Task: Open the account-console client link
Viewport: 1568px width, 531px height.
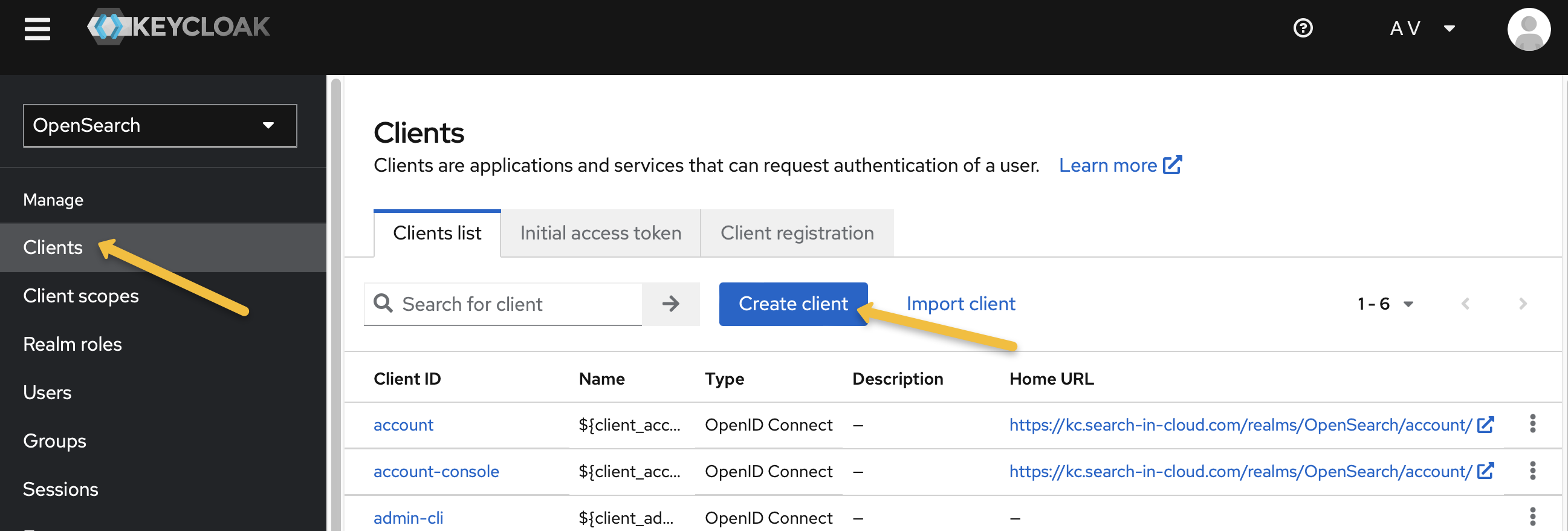Action: pos(436,471)
